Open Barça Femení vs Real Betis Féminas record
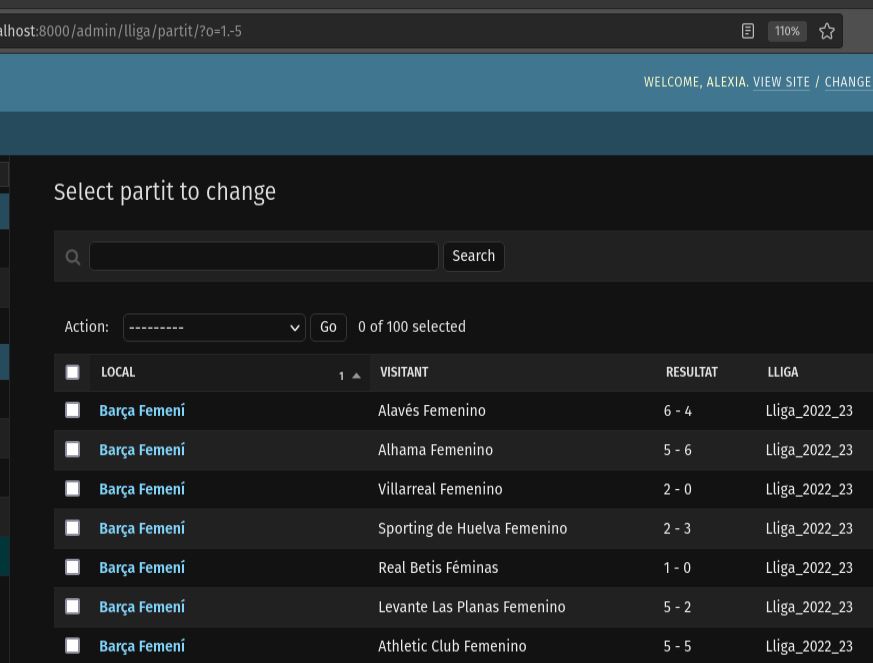 [142, 568]
